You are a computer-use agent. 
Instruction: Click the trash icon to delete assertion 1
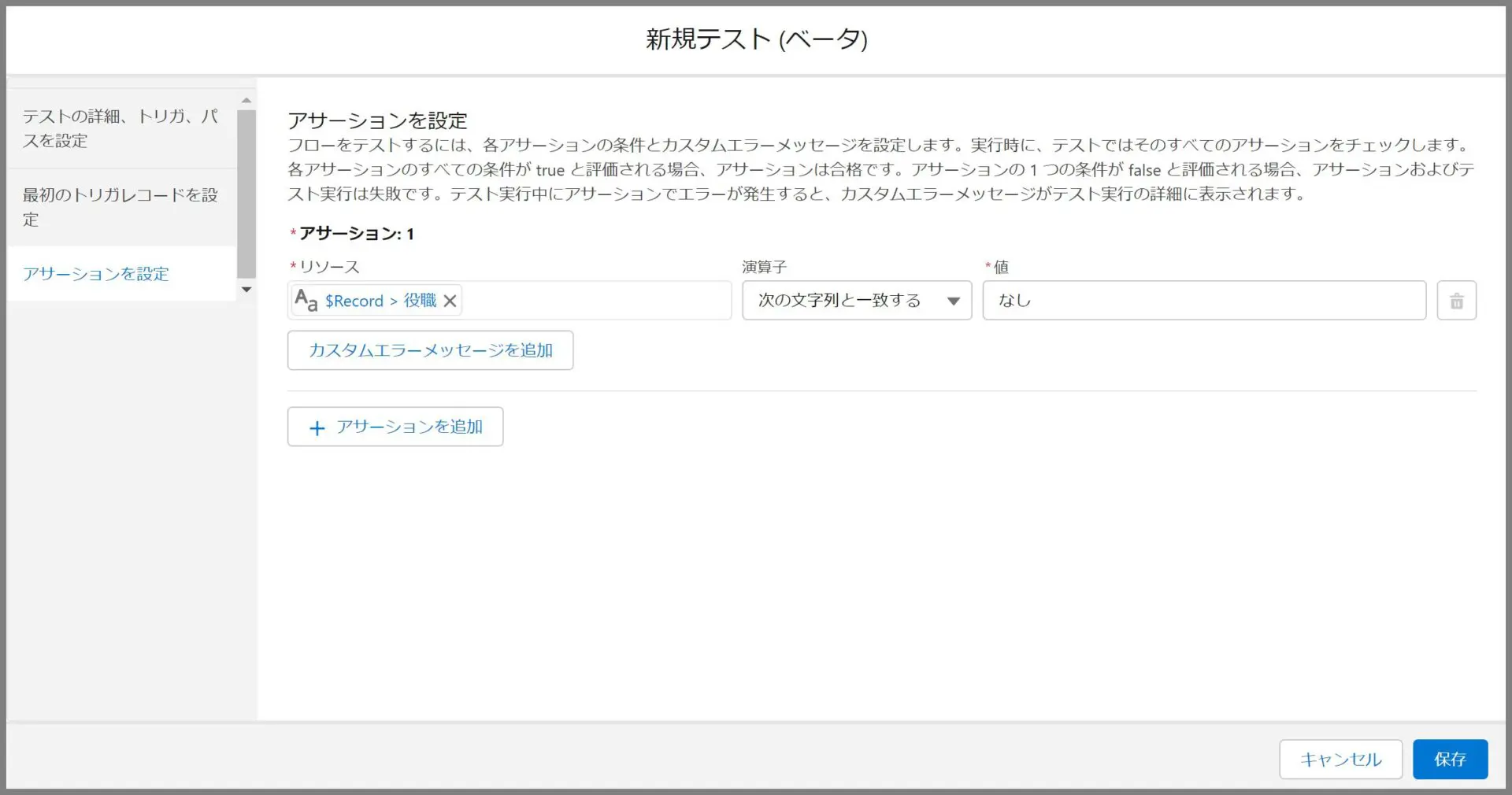1456,301
